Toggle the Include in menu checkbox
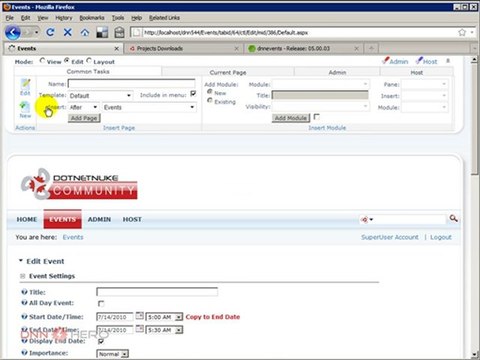Screen dimensions: 480x360 coord(193,94)
